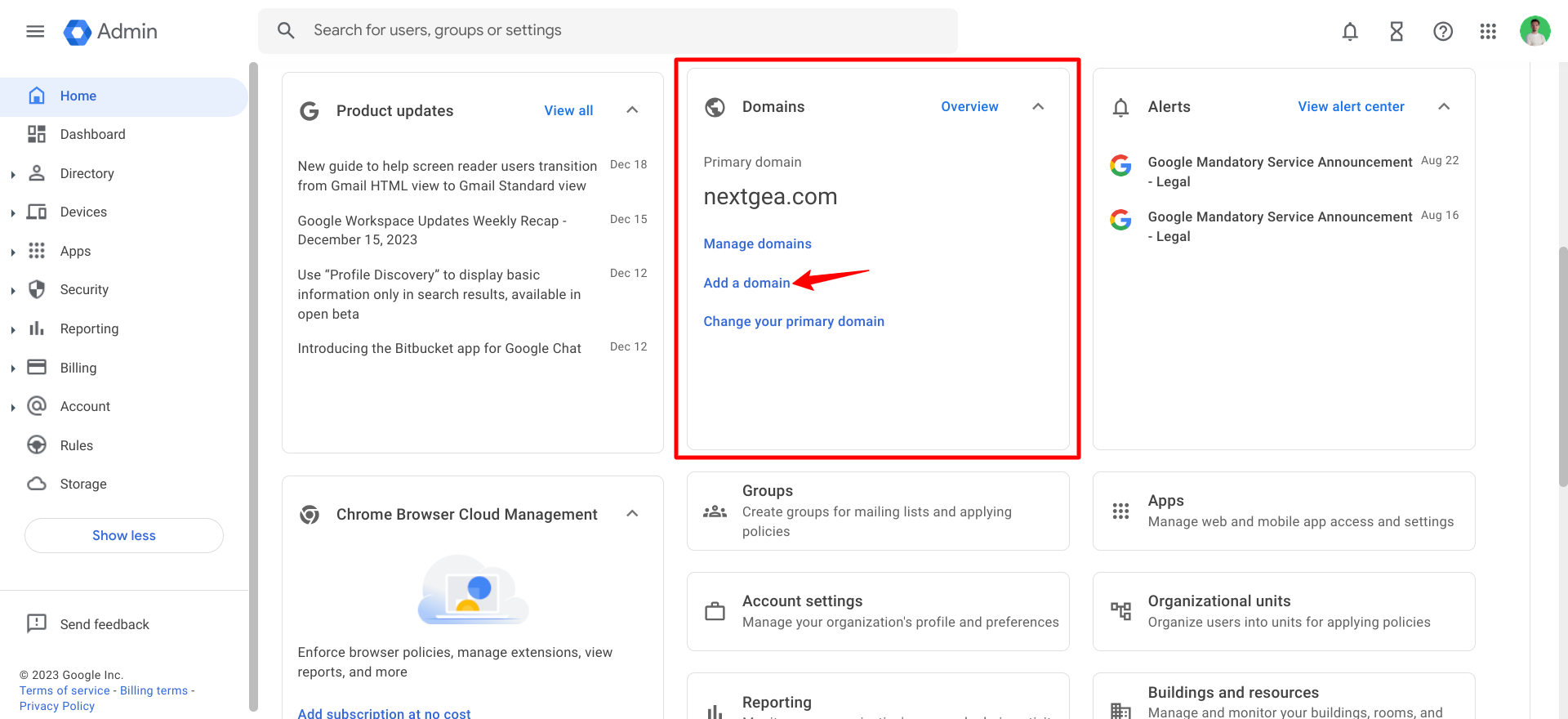Expand the Security tree arrow
This screenshot has width=1568, height=719.
point(13,291)
